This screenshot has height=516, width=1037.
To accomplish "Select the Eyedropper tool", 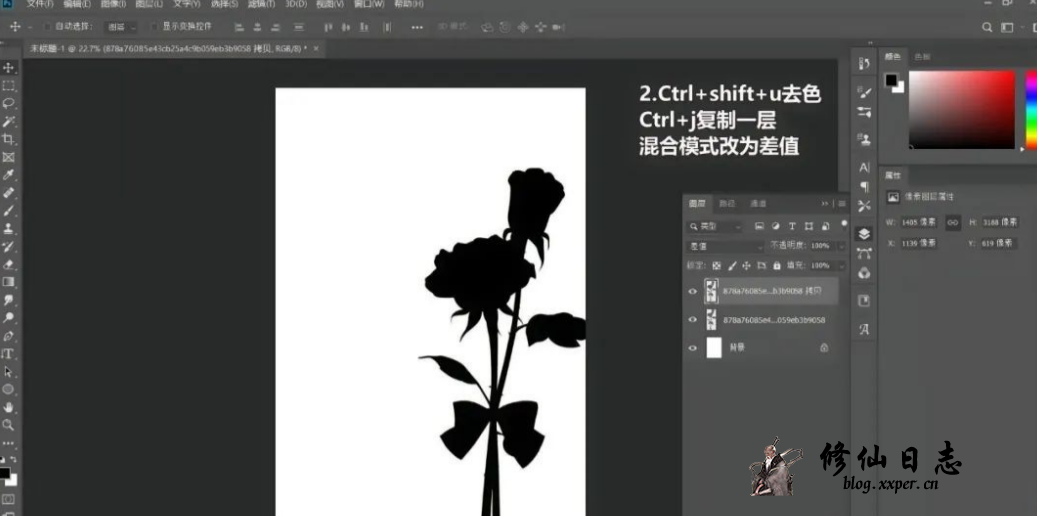I will (x=8, y=174).
